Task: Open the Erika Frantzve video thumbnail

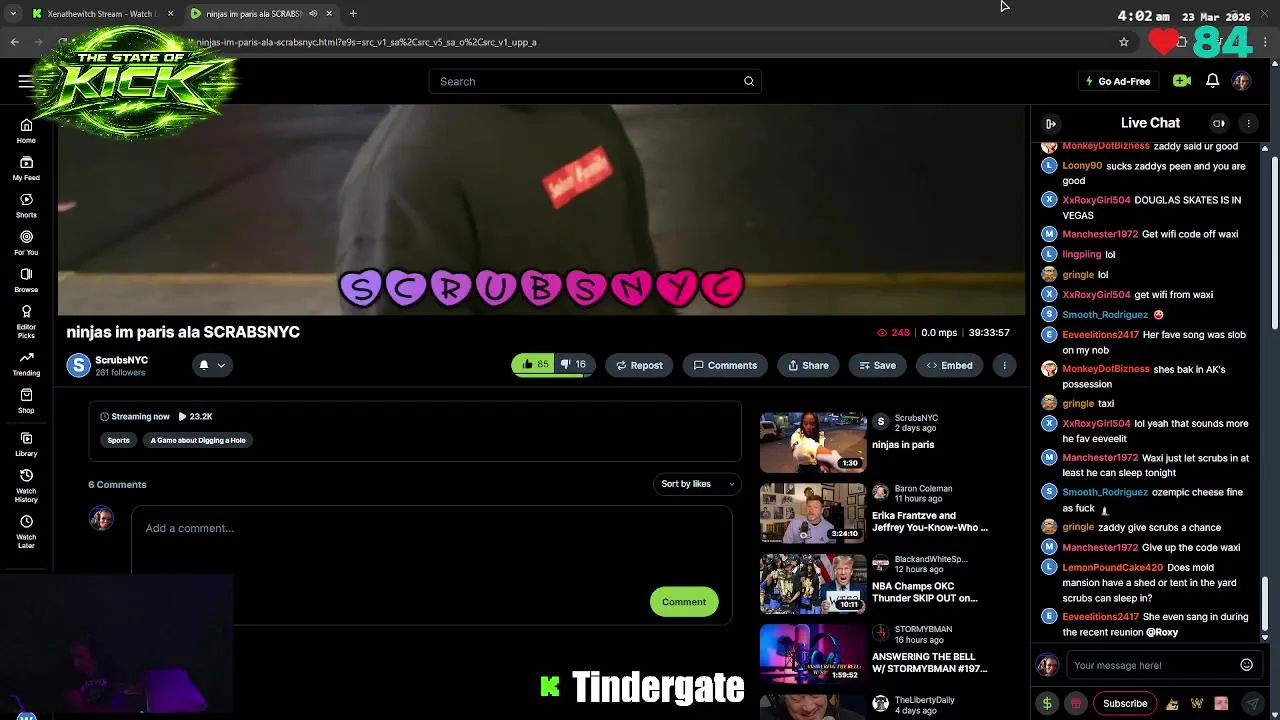Action: (813, 513)
